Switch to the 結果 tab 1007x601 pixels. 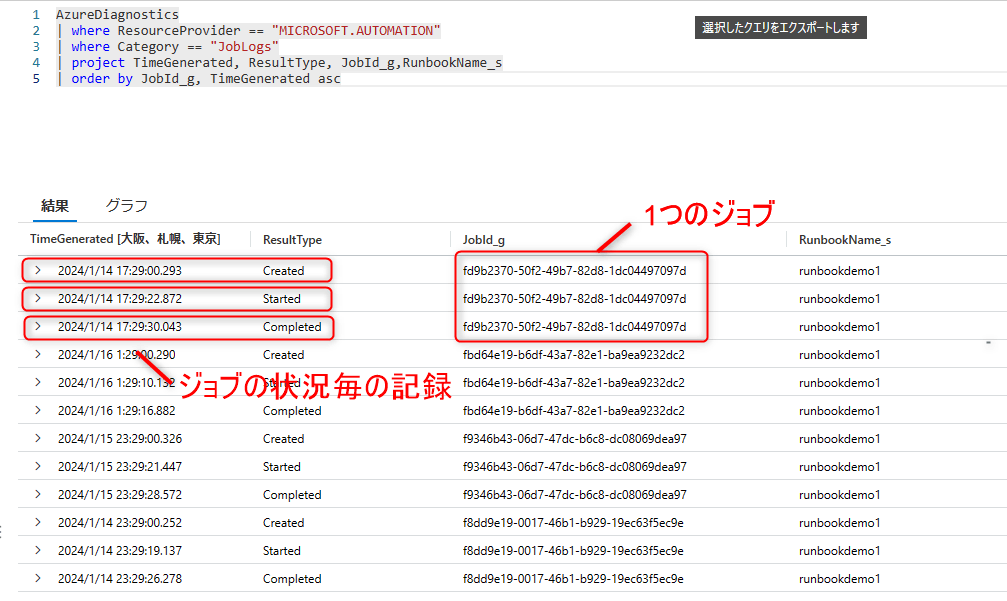pyautogui.click(x=55, y=205)
